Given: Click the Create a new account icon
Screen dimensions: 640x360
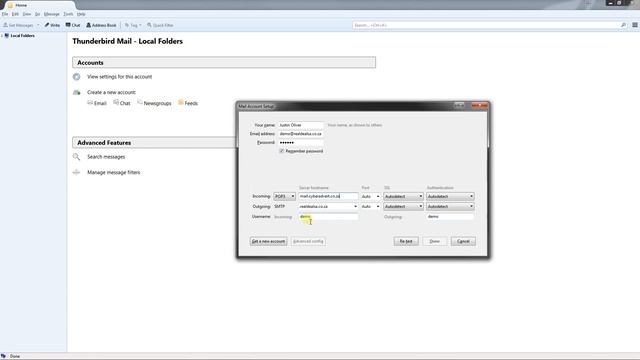Looking at the screenshot, I should pos(76,93).
